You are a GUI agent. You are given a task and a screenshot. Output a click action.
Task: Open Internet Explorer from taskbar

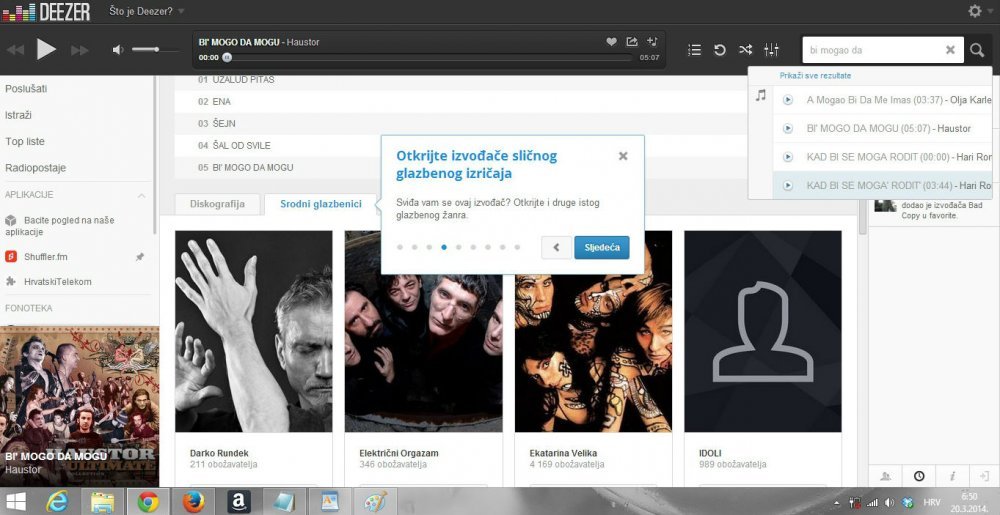(57, 502)
